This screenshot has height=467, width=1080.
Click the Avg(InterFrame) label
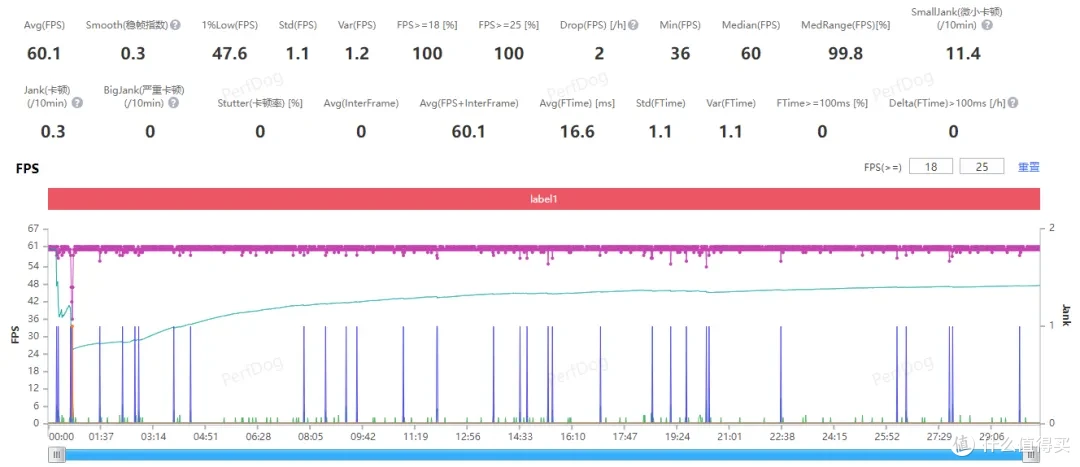(x=361, y=103)
